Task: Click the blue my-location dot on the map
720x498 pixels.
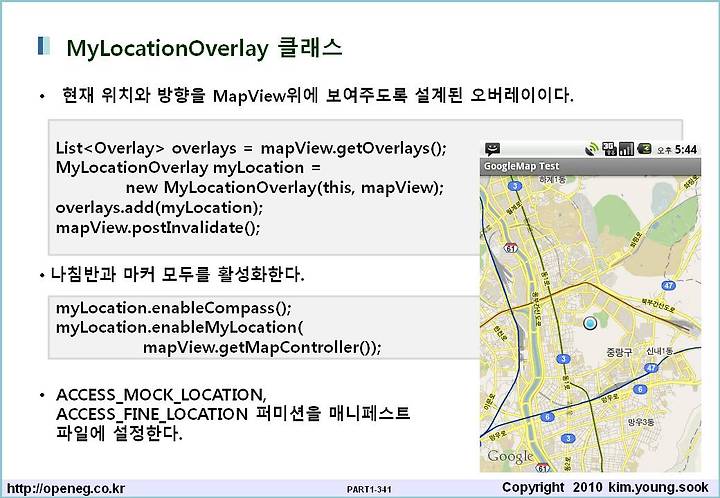Action: [x=590, y=323]
